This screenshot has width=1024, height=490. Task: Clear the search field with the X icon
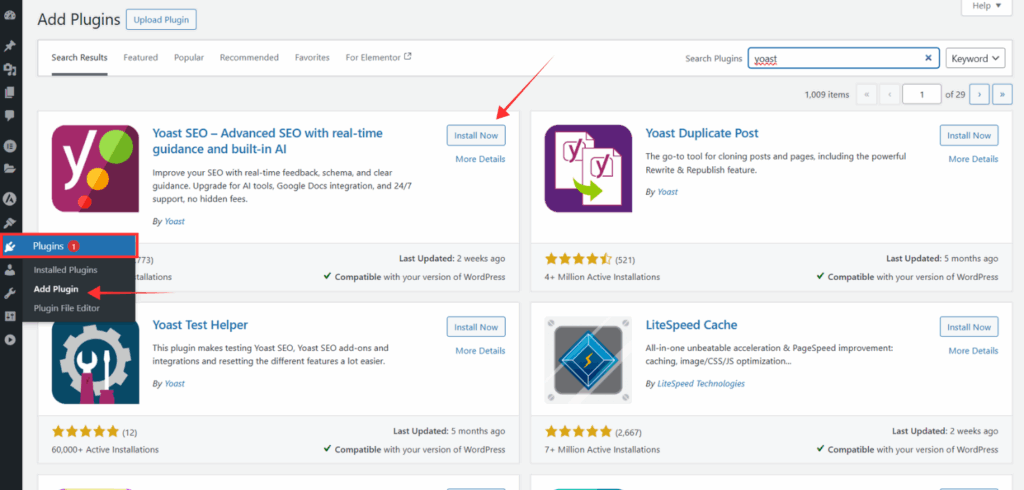(928, 58)
